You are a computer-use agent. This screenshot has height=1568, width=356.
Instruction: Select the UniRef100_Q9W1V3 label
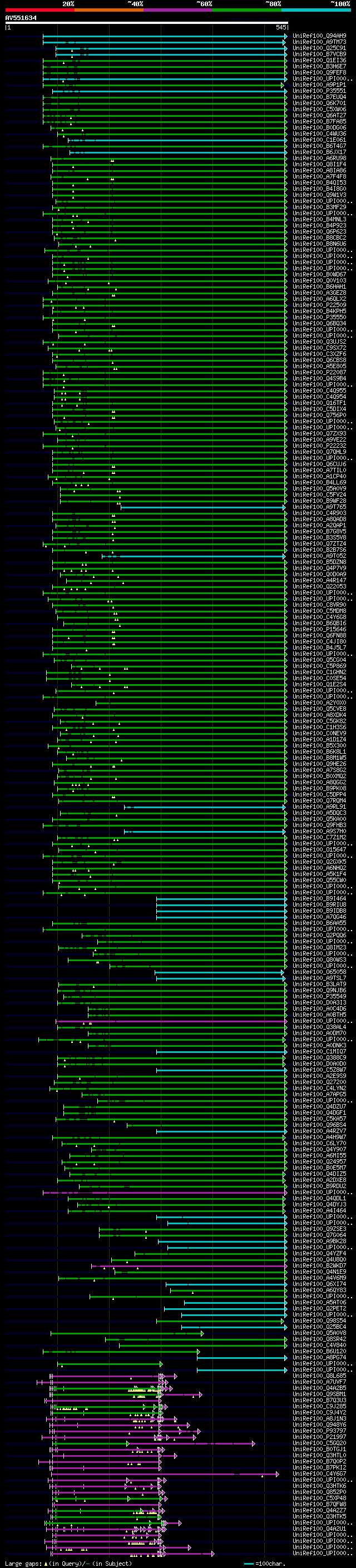click(319, 195)
